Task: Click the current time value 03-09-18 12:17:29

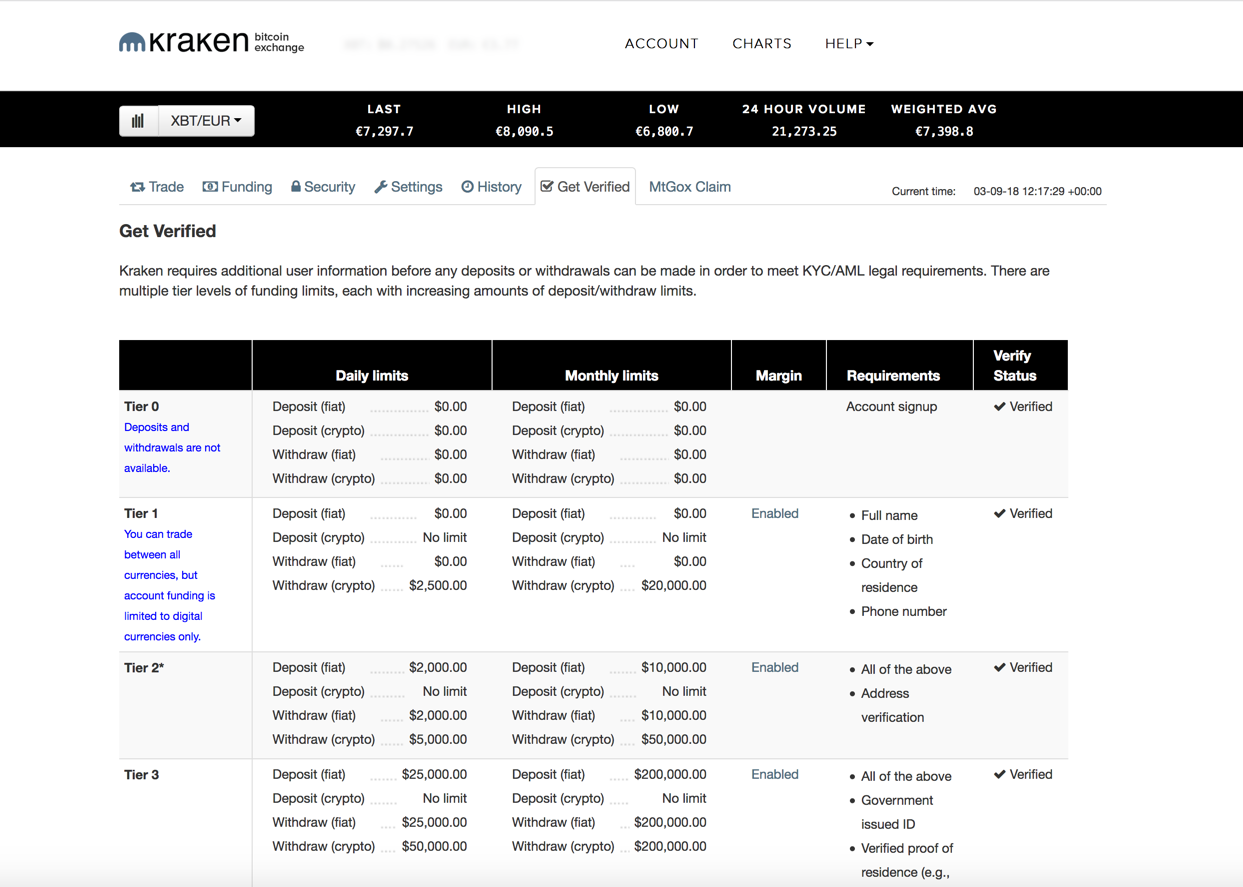Action: [1037, 191]
